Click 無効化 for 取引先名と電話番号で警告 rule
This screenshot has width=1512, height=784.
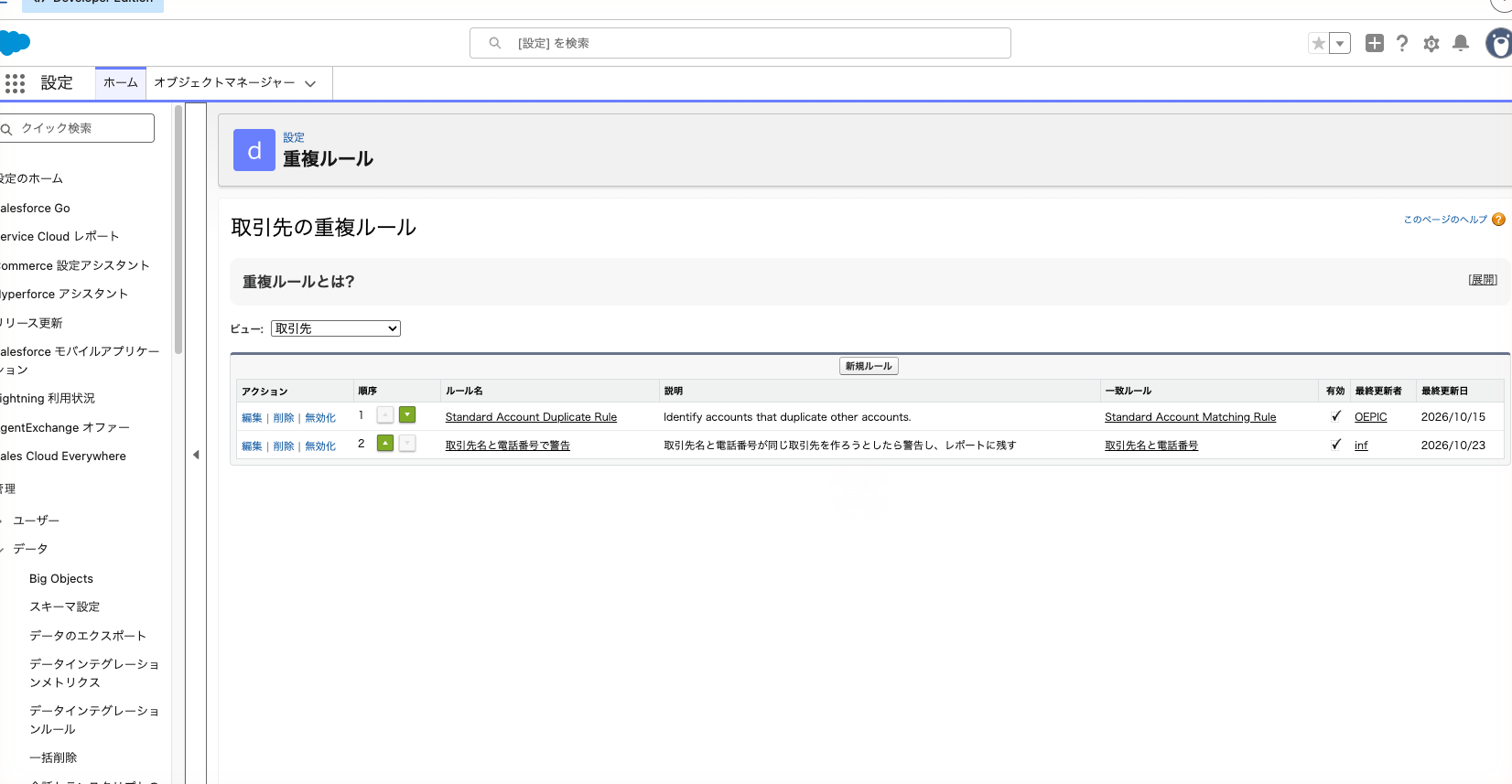(x=320, y=446)
